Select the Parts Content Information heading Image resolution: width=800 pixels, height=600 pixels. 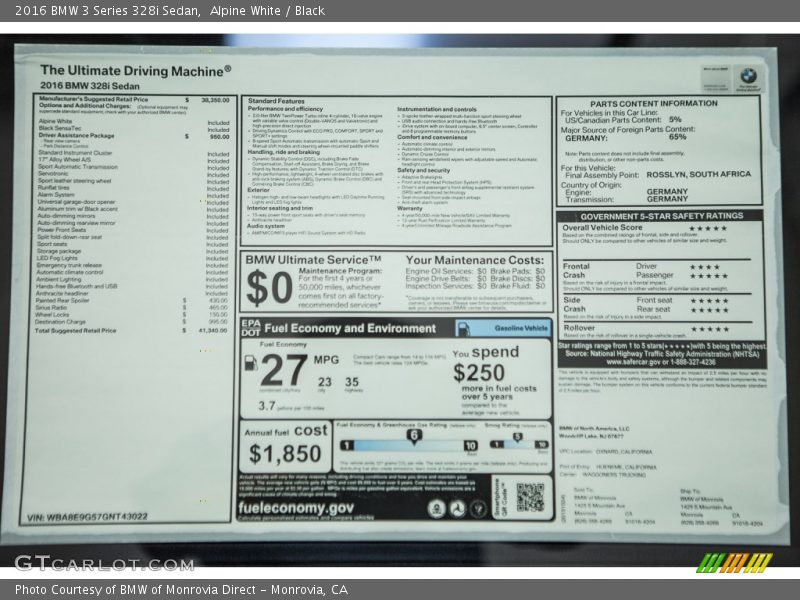point(654,103)
